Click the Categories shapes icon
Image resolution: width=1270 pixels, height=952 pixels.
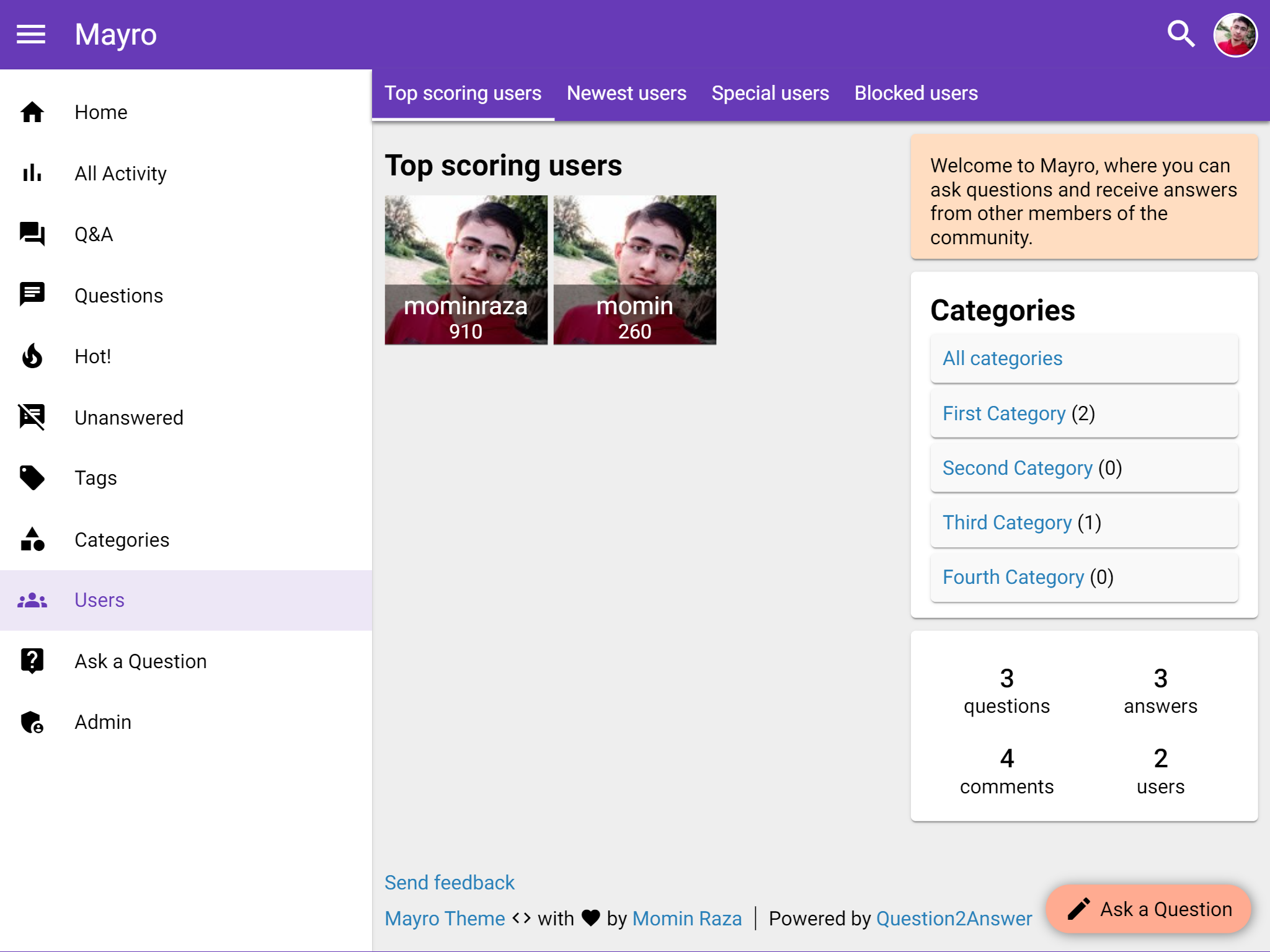click(32, 539)
